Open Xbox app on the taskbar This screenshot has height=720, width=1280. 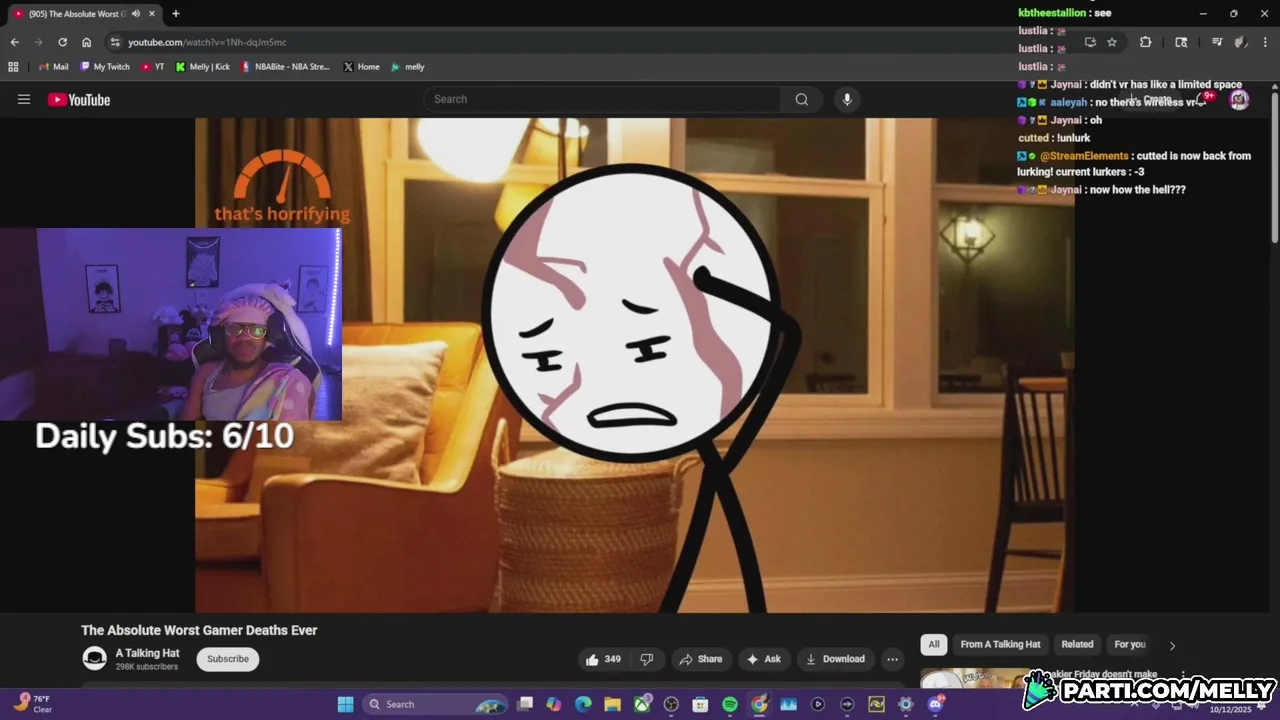(x=641, y=704)
